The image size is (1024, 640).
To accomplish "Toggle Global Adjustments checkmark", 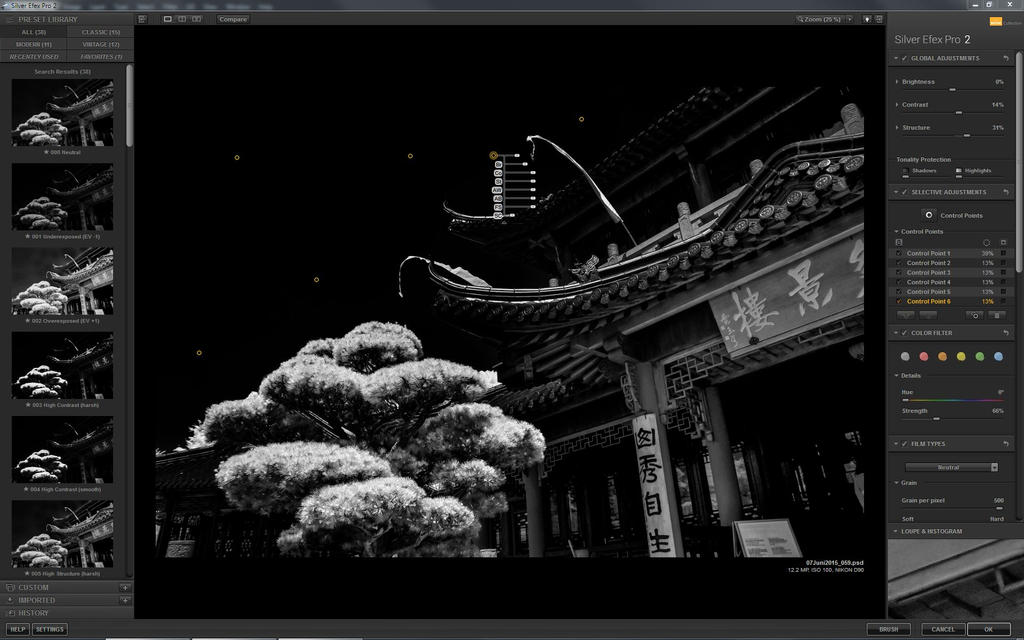I will coord(904,59).
